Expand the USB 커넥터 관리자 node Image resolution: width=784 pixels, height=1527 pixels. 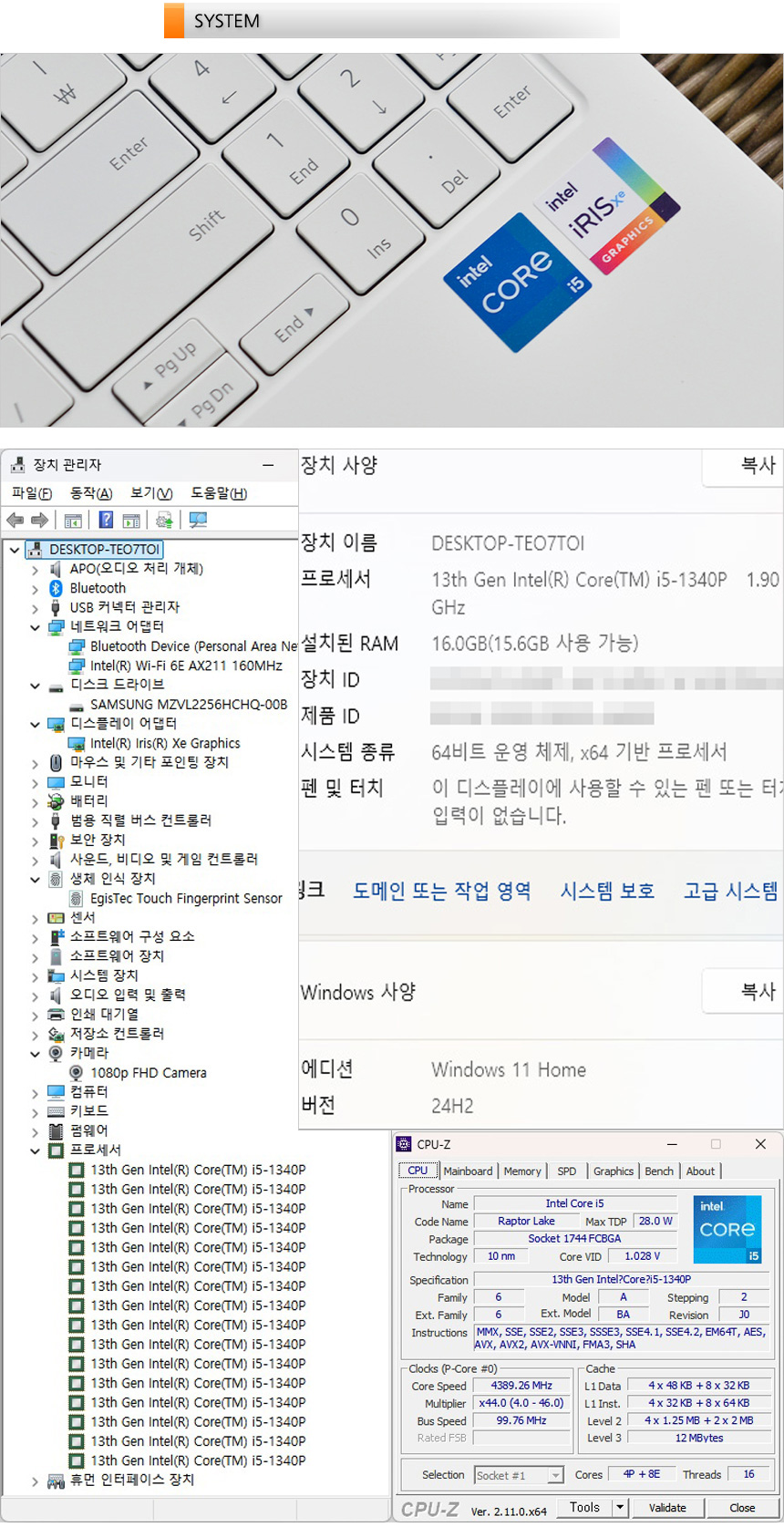click(x=35, y=608)
